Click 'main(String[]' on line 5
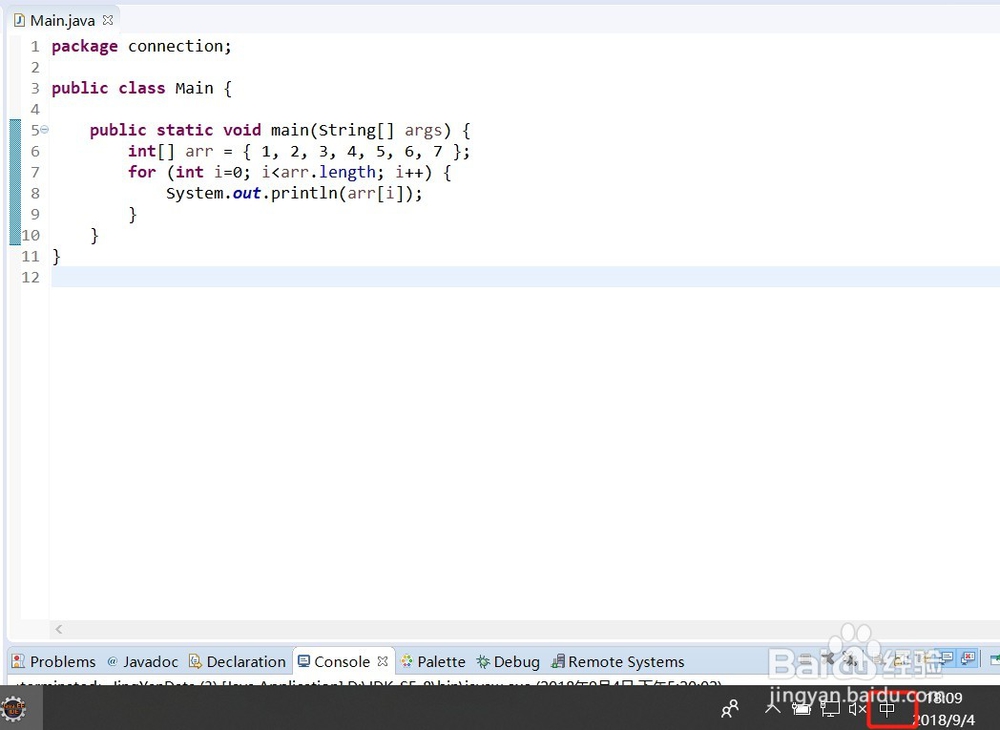The width and height of the screenshot is (1000, 730). (332, 130)
